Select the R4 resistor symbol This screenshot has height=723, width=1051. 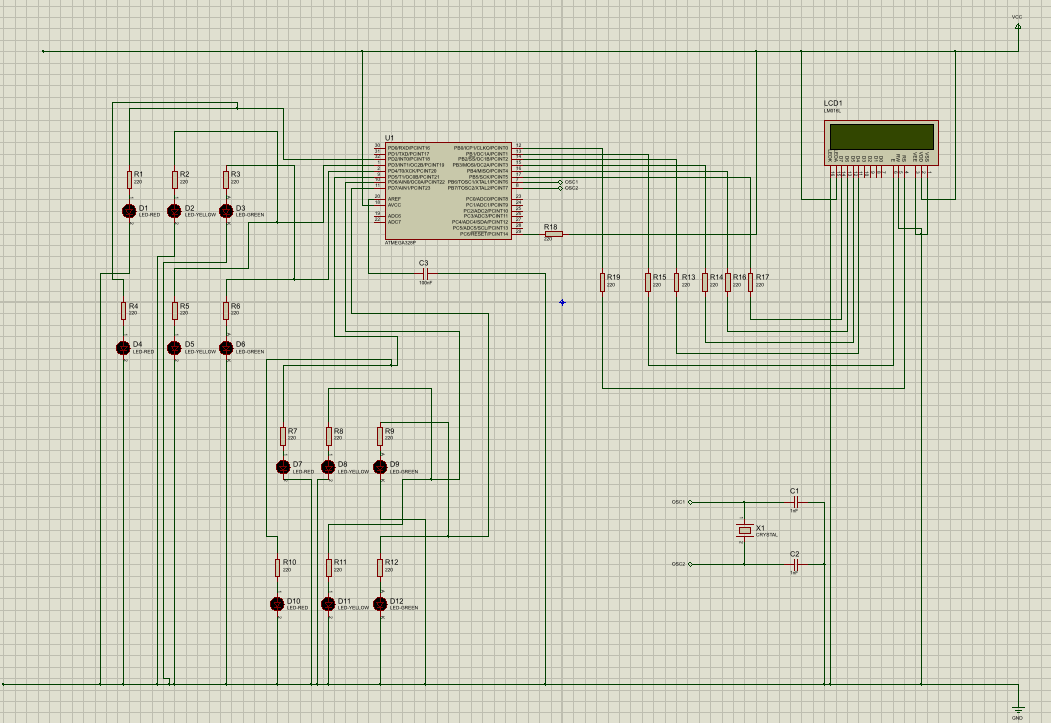click(x=123, y=311)
